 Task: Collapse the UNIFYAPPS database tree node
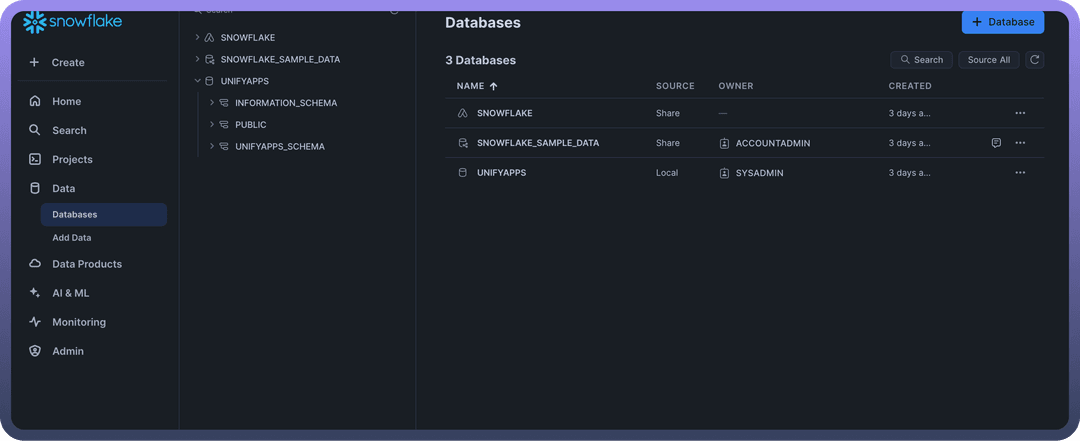click(198, 81)
